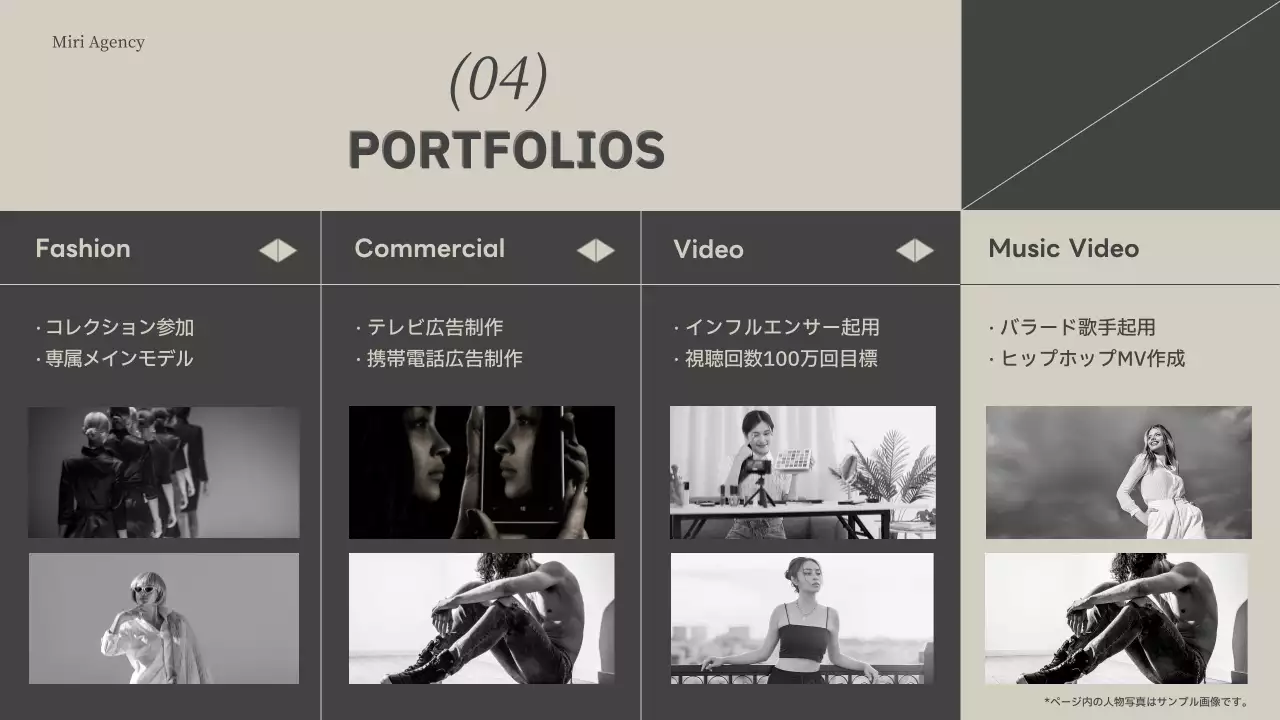Open the smiling woman against cloudy sky photo

tap(1118, 472)
